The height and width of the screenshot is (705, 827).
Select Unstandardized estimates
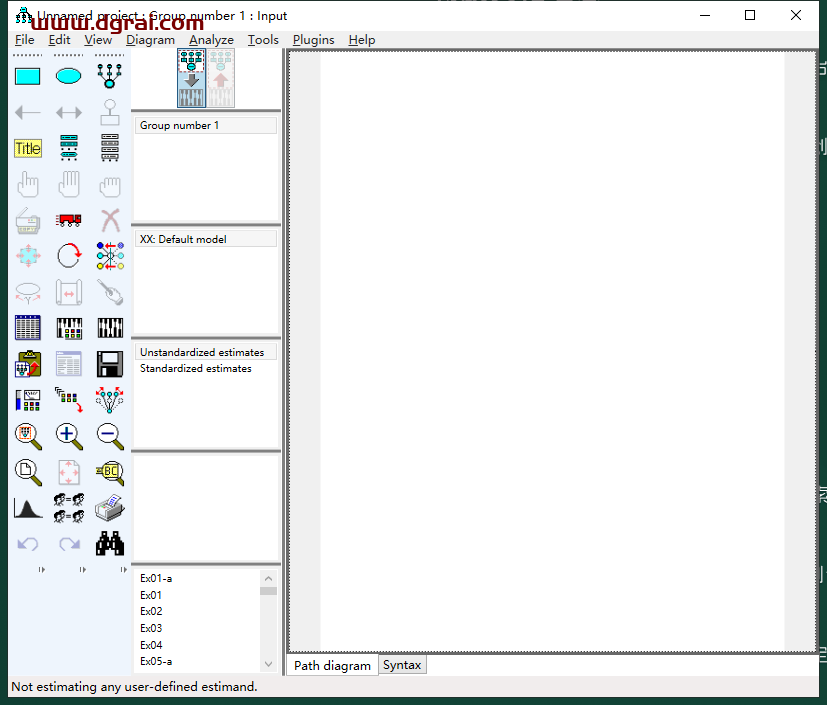coord(206,352)
